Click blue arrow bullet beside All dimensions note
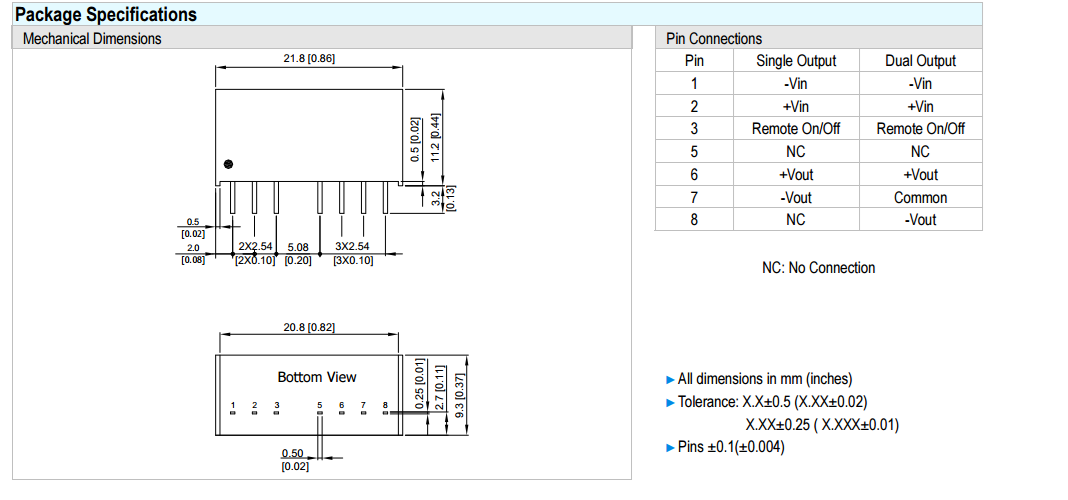This screenshot has height=500, width=1068. (x=670, y=380)
